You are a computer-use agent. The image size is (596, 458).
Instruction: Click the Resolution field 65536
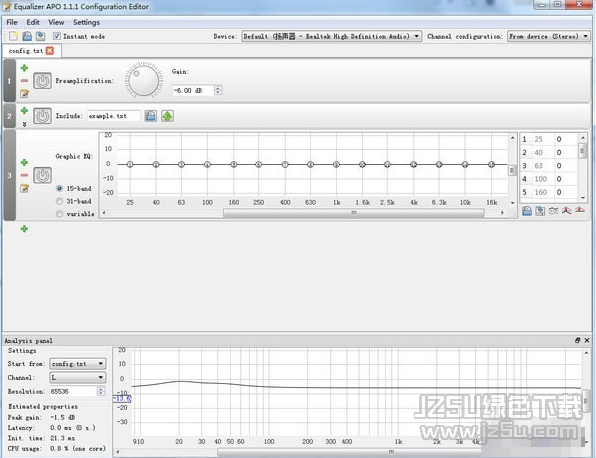73,391
